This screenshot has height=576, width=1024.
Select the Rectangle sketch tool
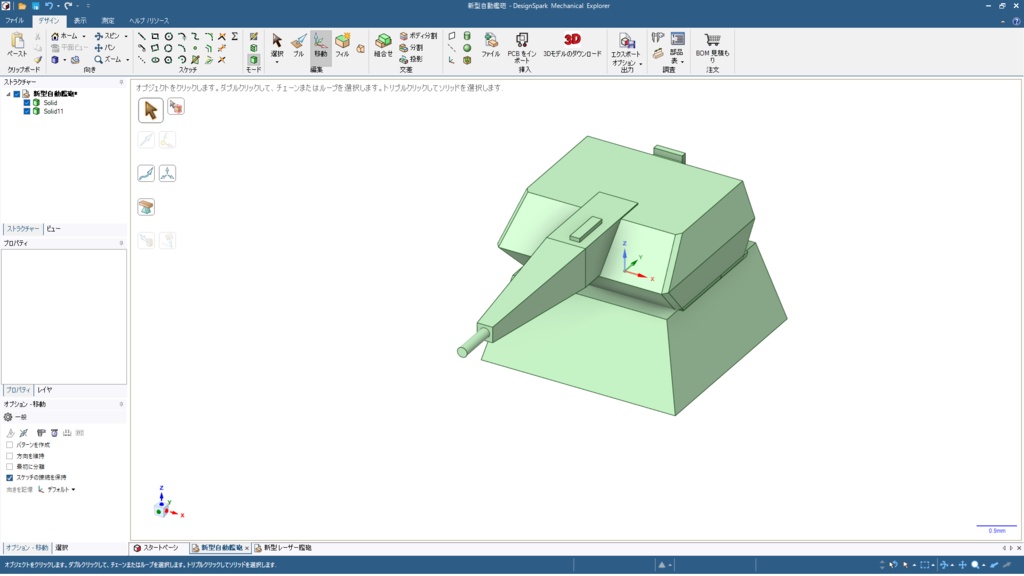pyautogui.click(x=155, y=37)
